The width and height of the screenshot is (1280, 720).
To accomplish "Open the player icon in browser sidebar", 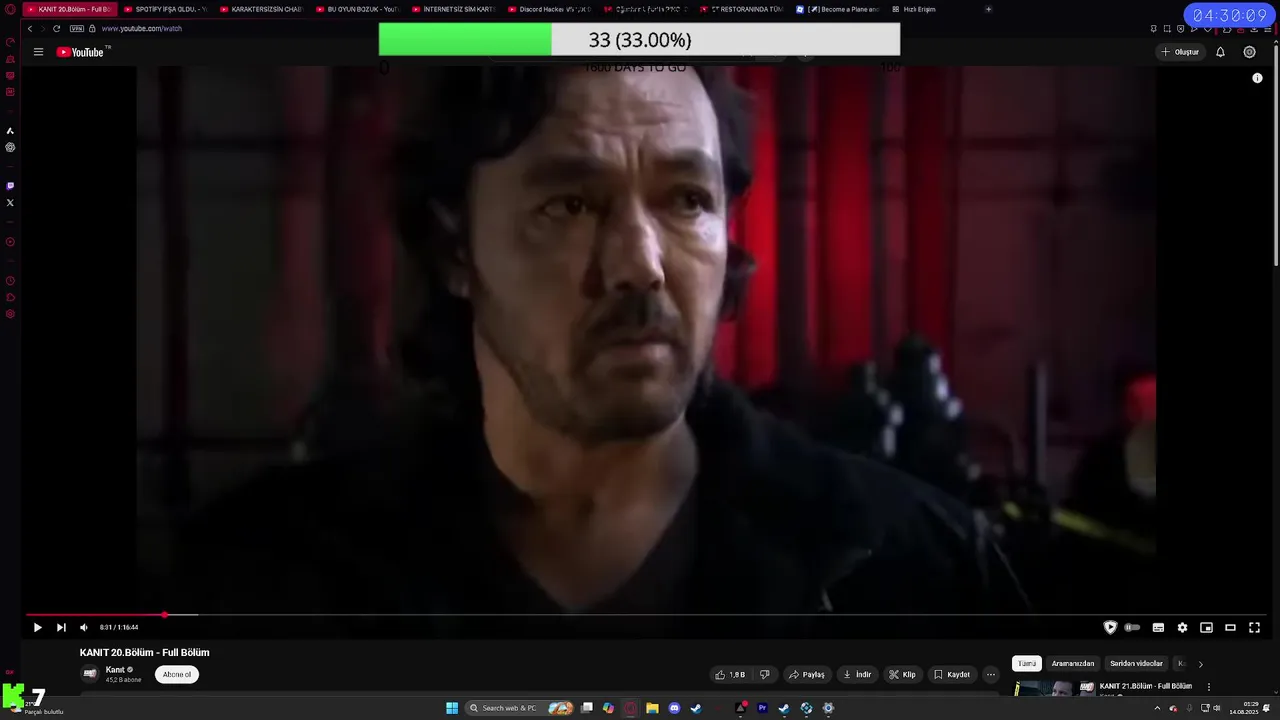I will [10, 242].
